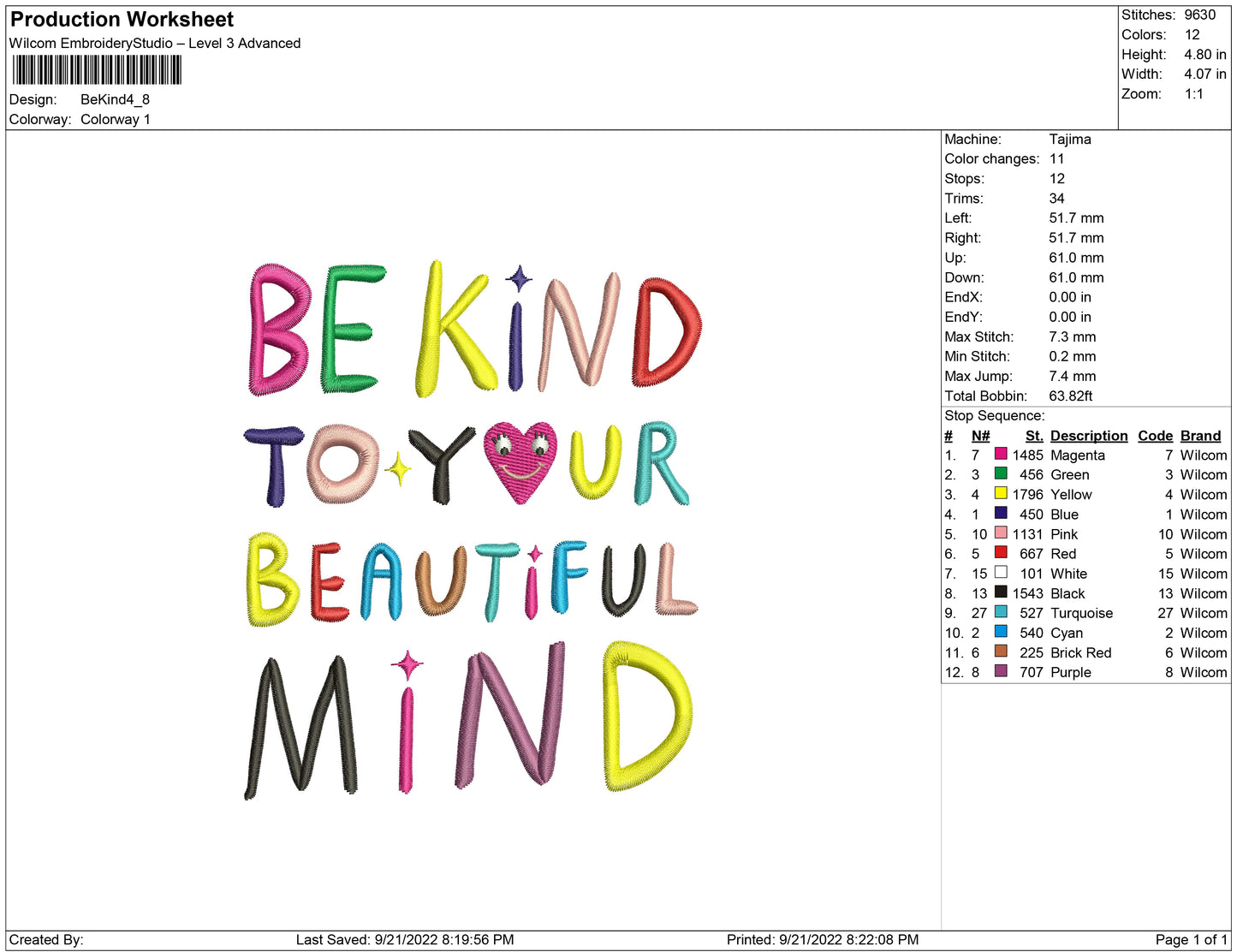Click the "Created By:" footer label
The width and height of the screenshot is (1237, 952).
point(46,940)
